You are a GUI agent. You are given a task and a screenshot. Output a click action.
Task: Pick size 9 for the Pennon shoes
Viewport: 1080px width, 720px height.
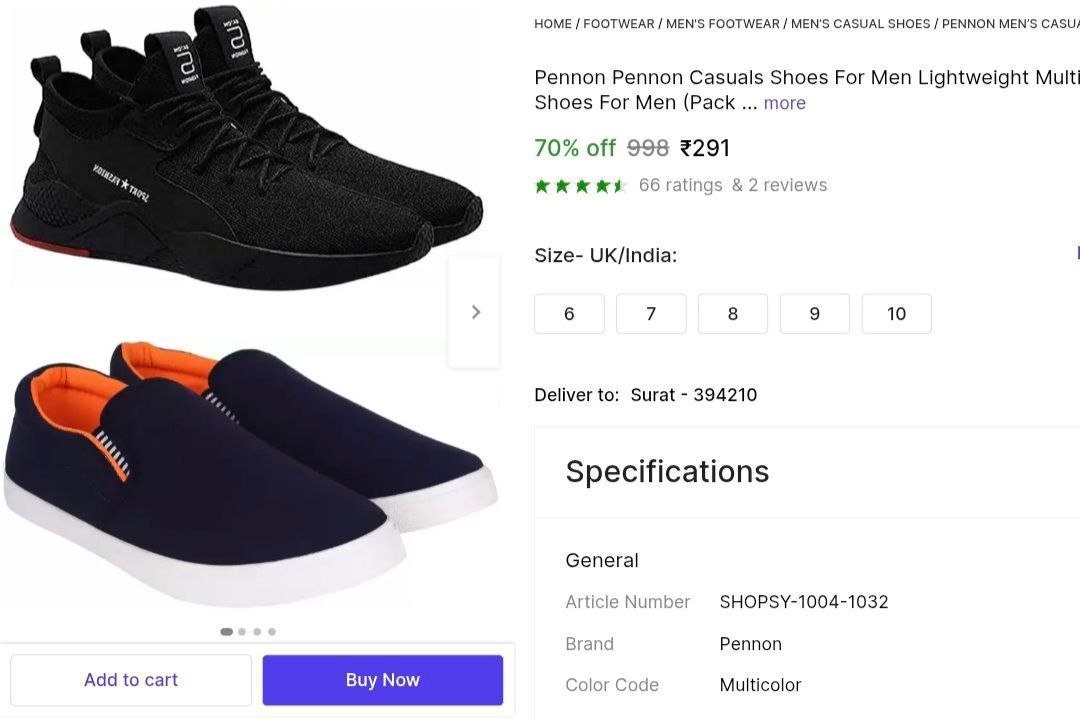click(815, 313)
